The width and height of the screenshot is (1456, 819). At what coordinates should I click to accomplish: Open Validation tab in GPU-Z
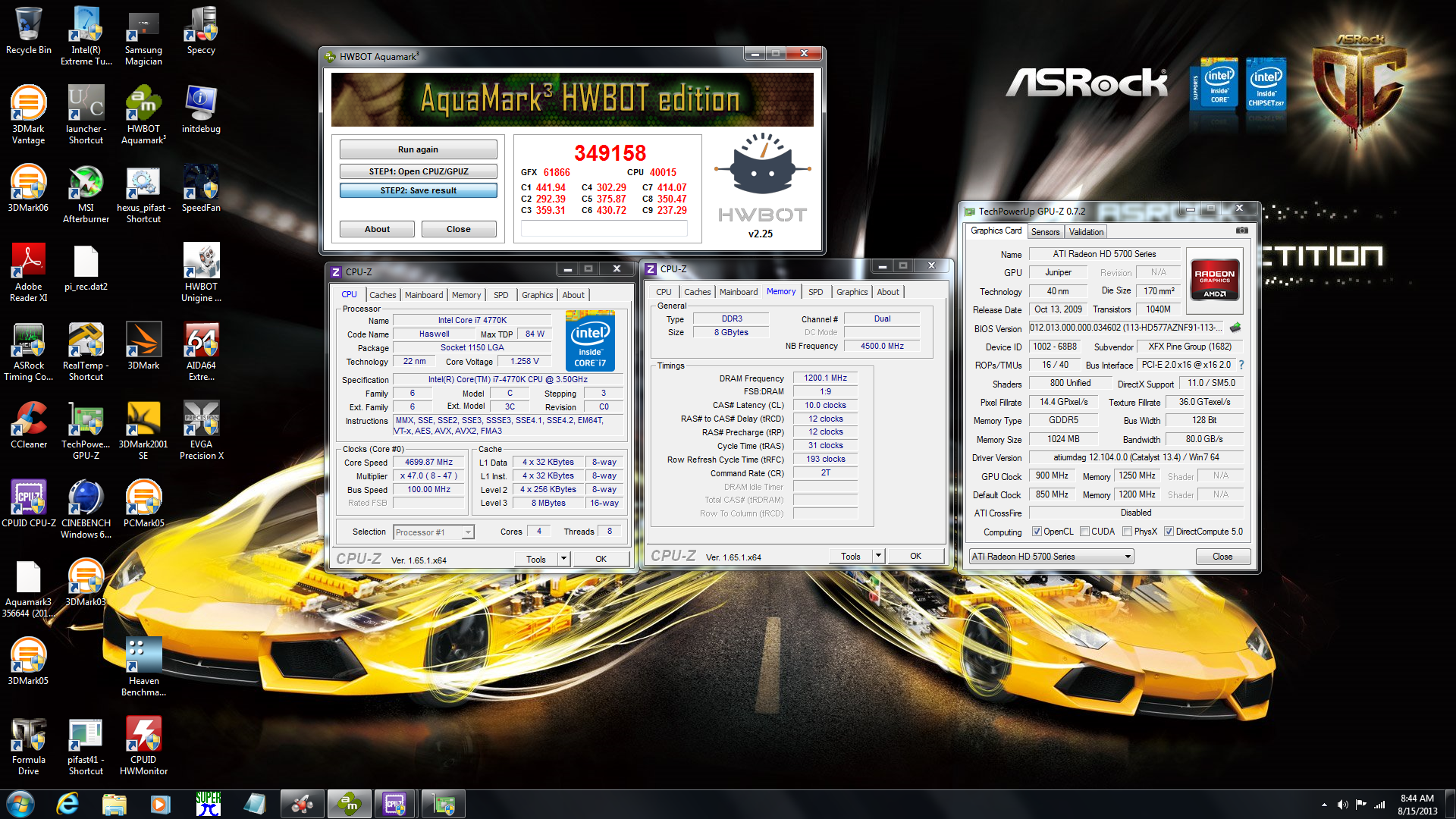(1086, 232)
